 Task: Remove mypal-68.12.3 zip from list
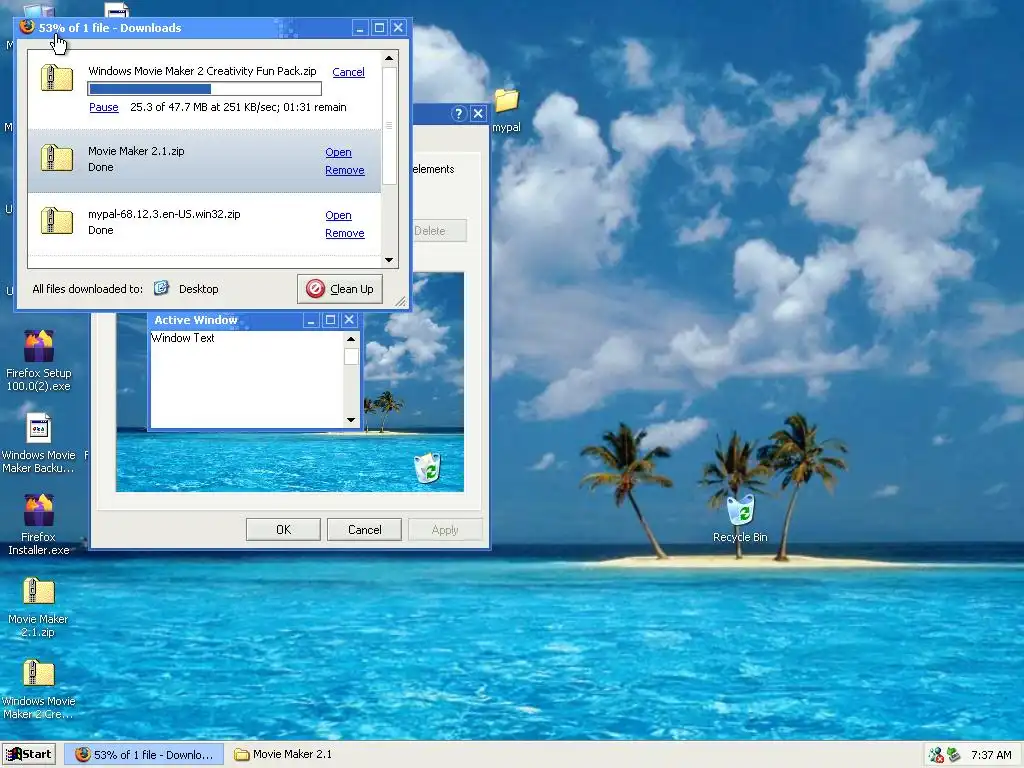click(345, 234)
